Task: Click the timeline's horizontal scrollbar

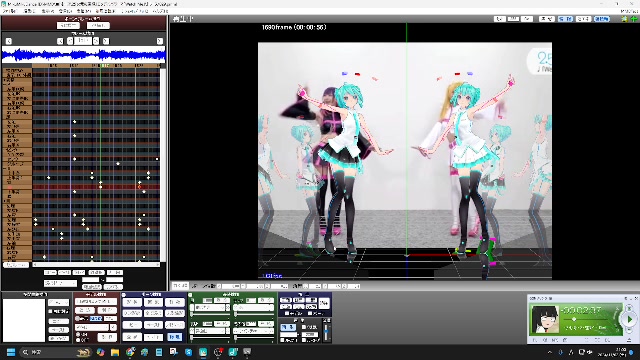Action: (x=96, y=264)
